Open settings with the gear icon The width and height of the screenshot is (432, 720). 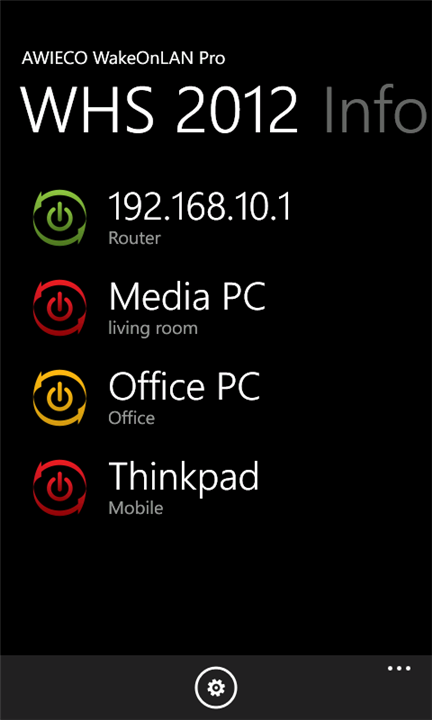pos(216,687)
